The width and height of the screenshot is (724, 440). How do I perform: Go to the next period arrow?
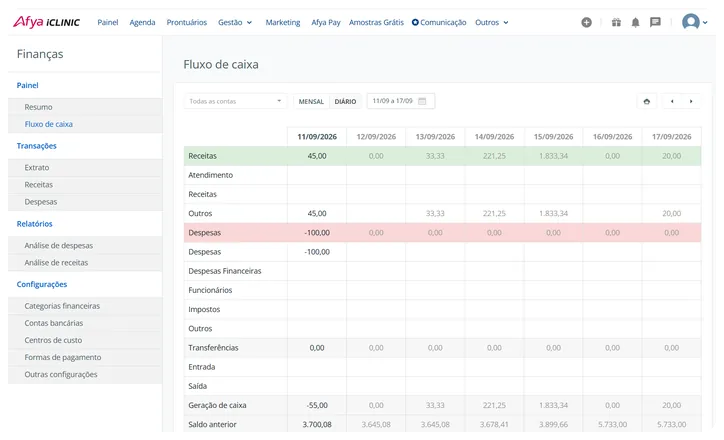tap(691, 102)
